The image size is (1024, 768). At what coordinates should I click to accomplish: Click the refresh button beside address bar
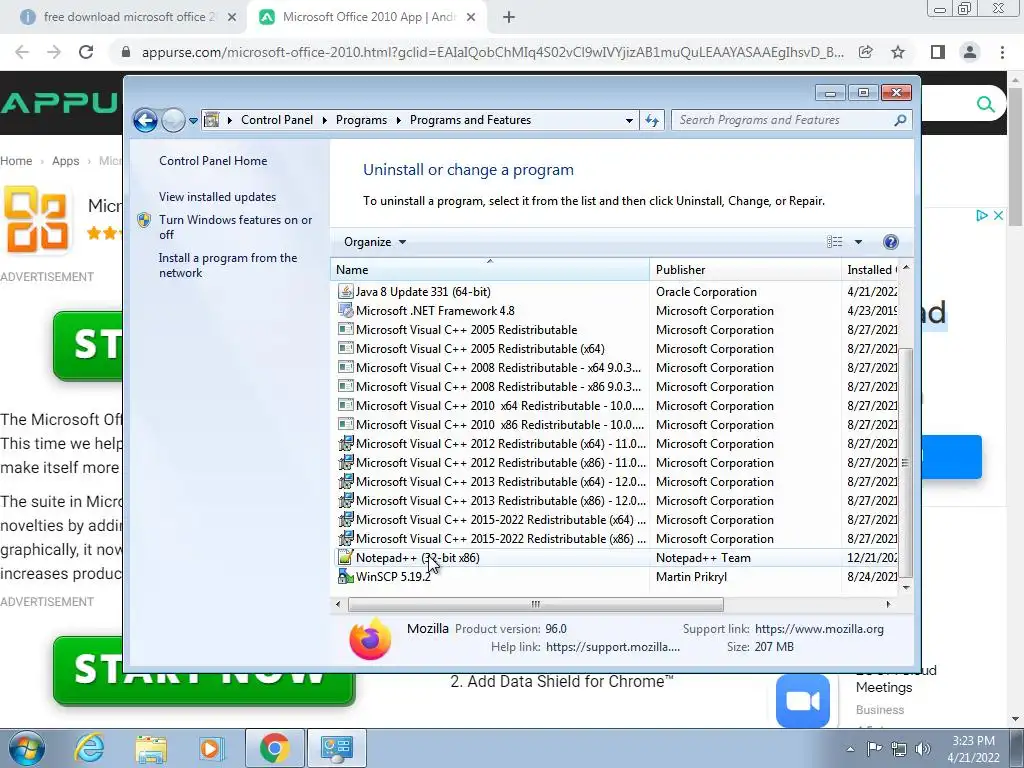click(652, 120)
